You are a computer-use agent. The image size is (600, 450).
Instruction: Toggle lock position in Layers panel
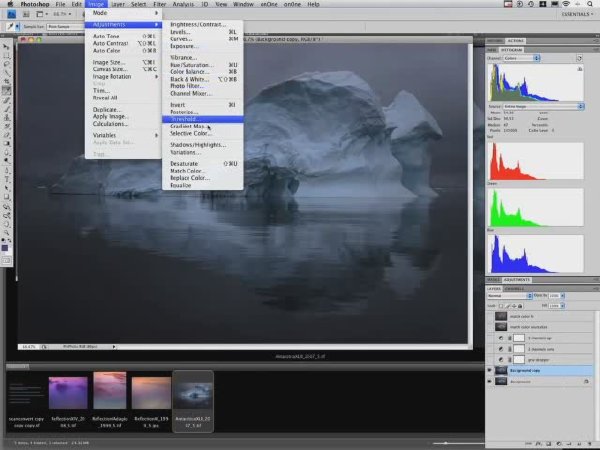[x=514, y=306]
